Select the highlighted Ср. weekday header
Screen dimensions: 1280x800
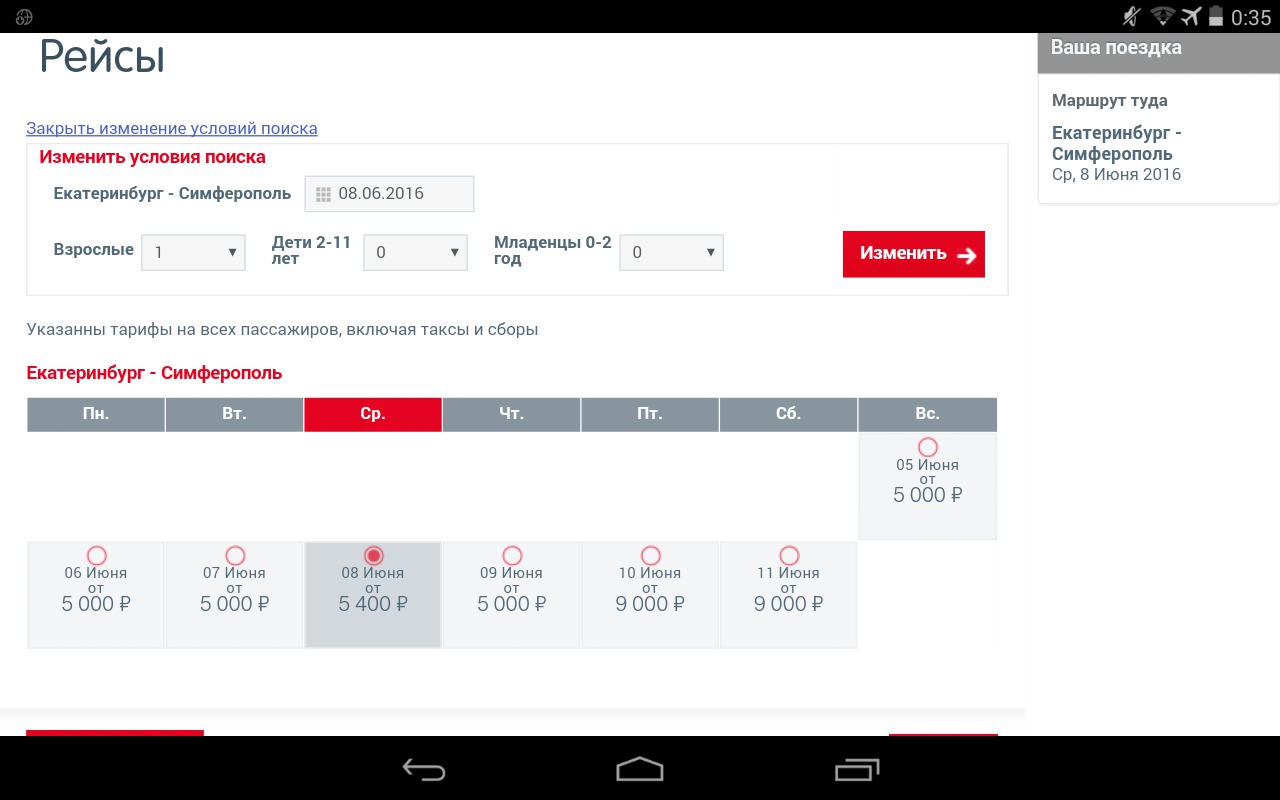click(x=373, y=414)
